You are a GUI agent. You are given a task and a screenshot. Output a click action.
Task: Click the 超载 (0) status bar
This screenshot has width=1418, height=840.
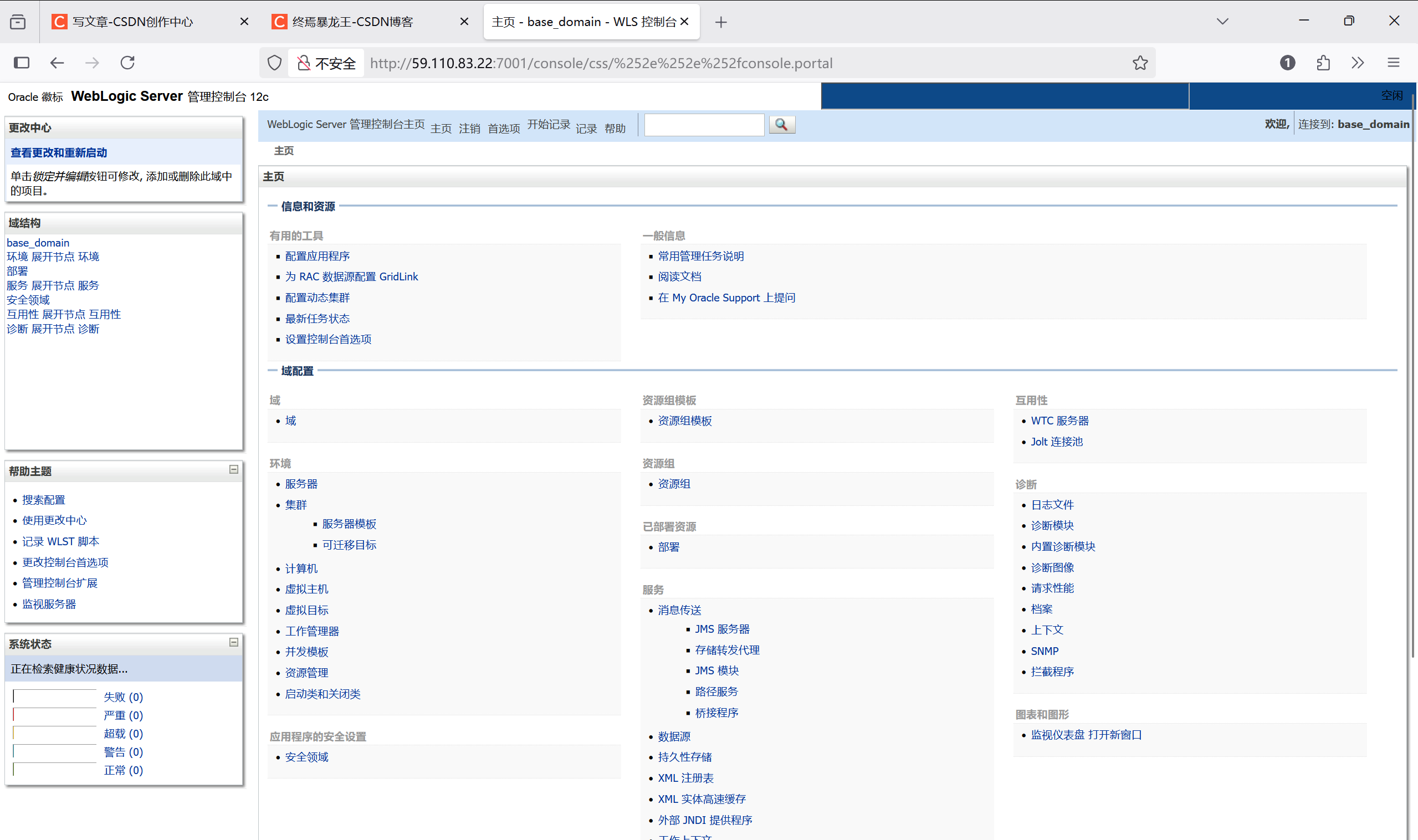pyautogui.click(x=55, y=733)
